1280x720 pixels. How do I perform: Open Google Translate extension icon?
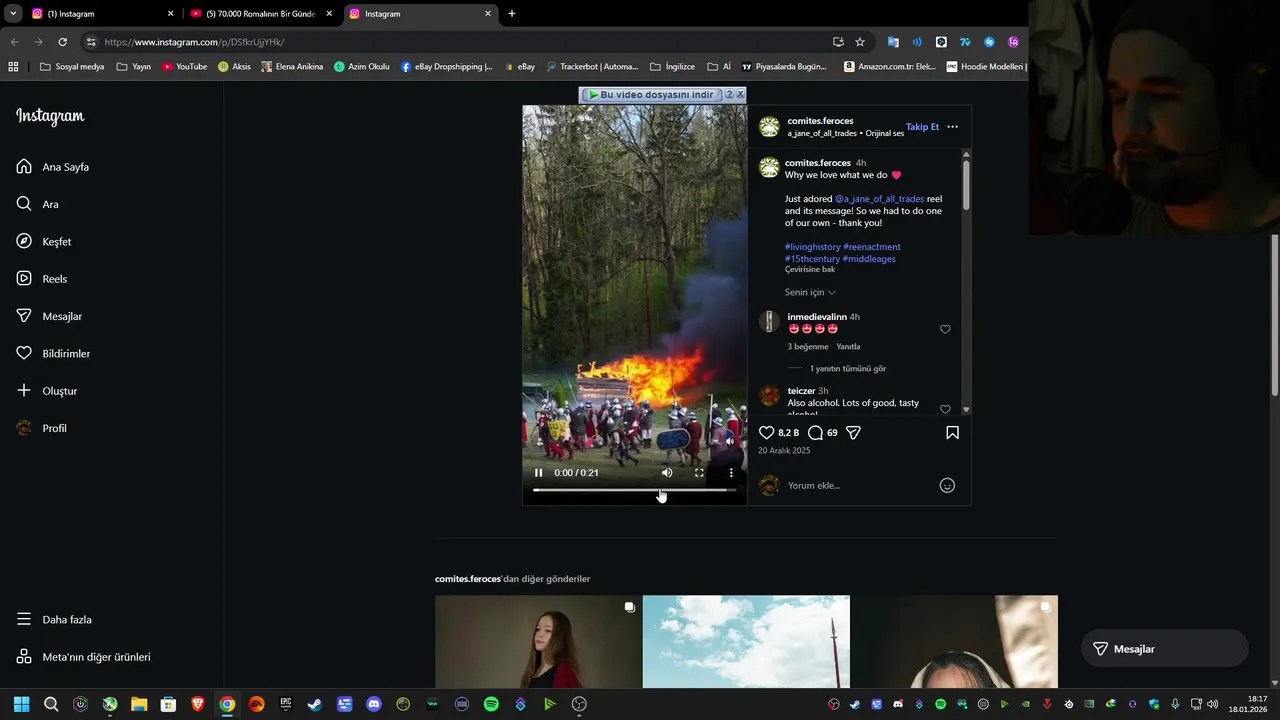pos(893,42)
